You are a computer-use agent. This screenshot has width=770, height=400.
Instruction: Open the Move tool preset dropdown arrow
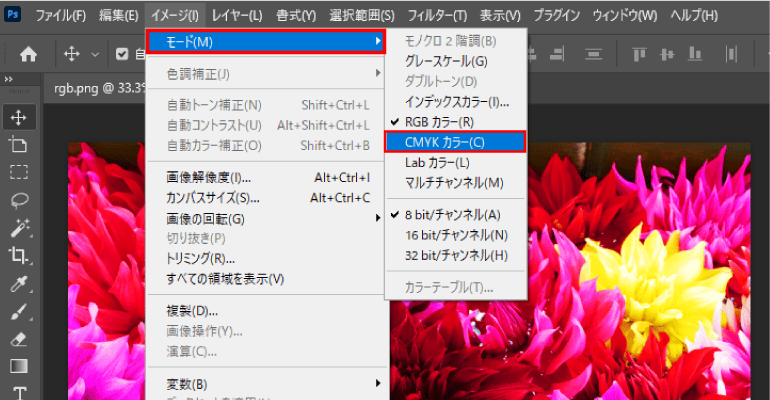95,54
